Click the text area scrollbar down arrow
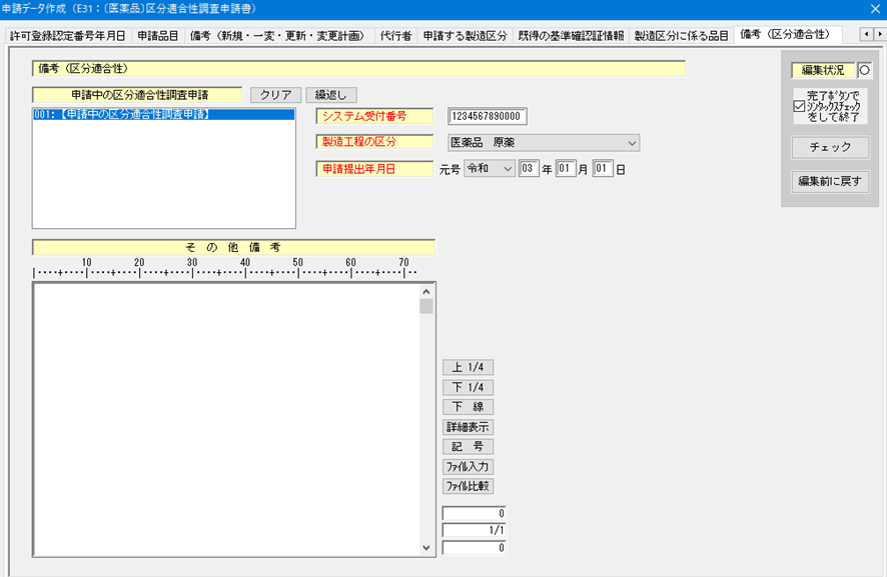 point(427,548)
